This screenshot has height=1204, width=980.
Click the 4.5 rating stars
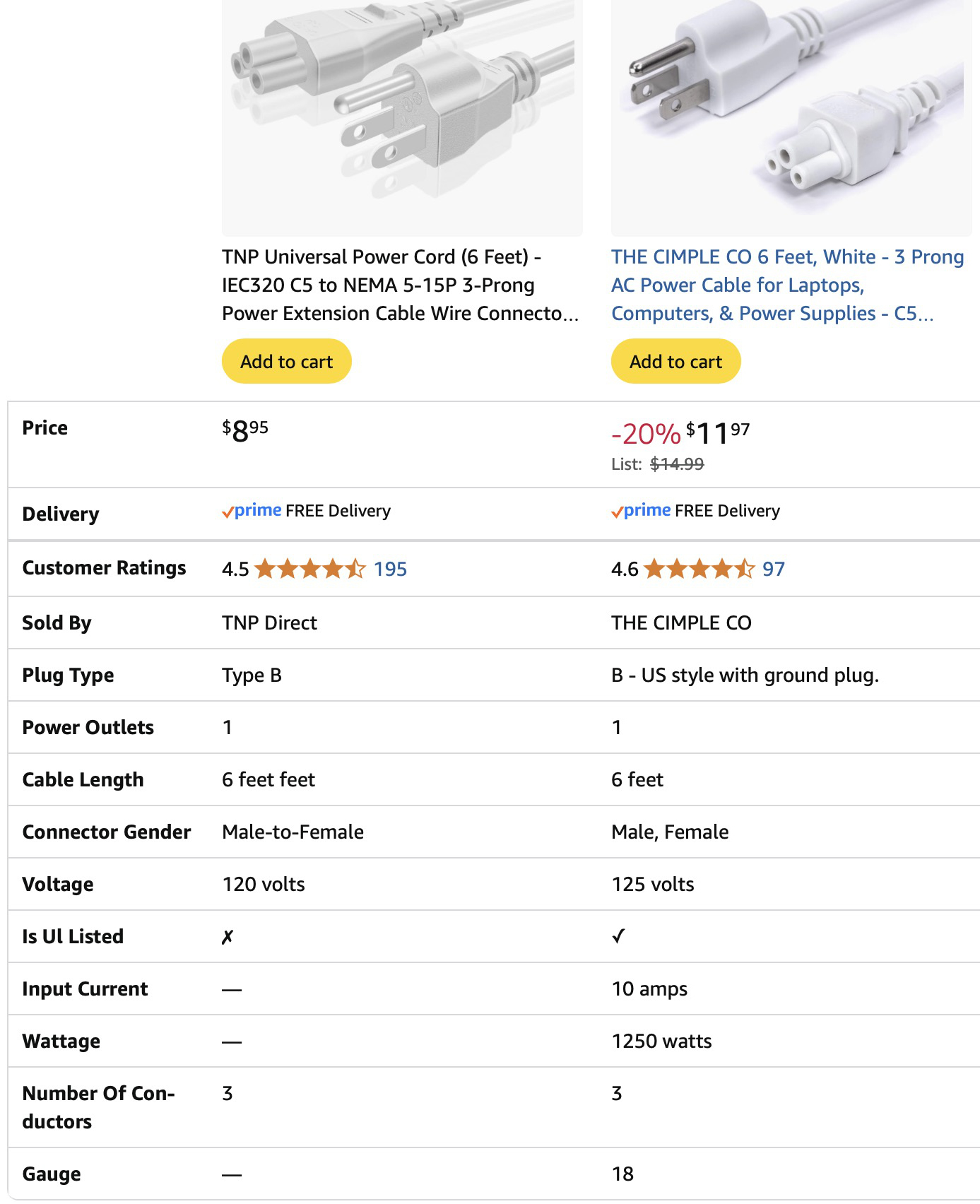[x=310, y=569]
